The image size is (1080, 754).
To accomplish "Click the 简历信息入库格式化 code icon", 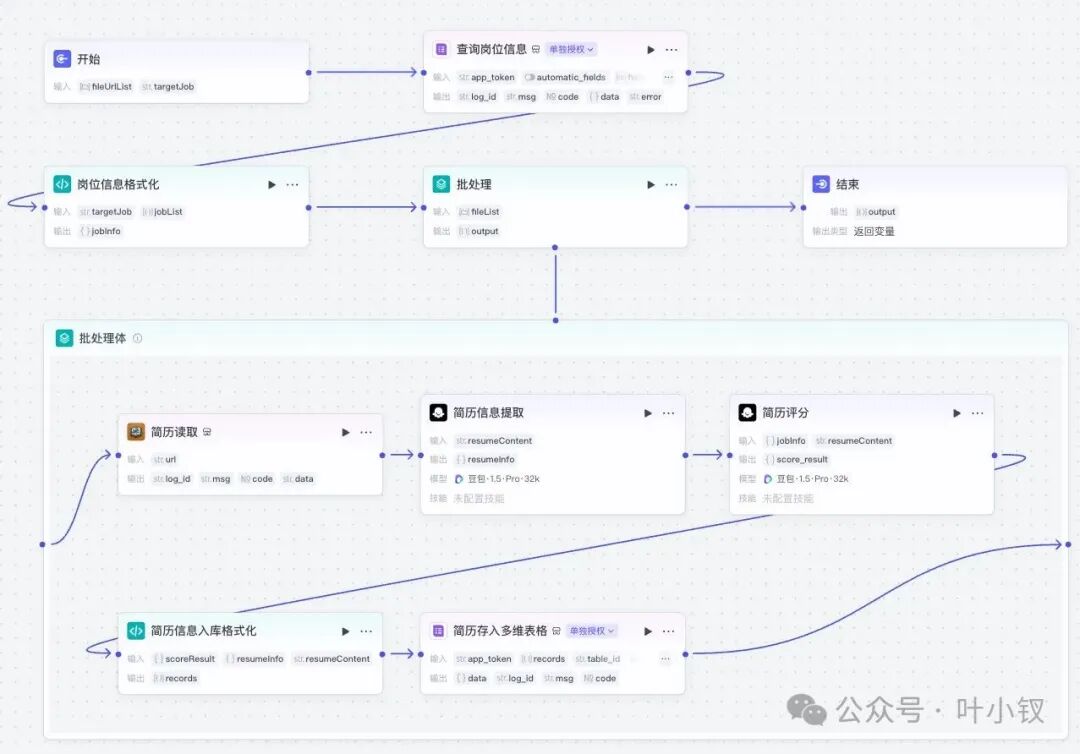I will coord(136,630).
